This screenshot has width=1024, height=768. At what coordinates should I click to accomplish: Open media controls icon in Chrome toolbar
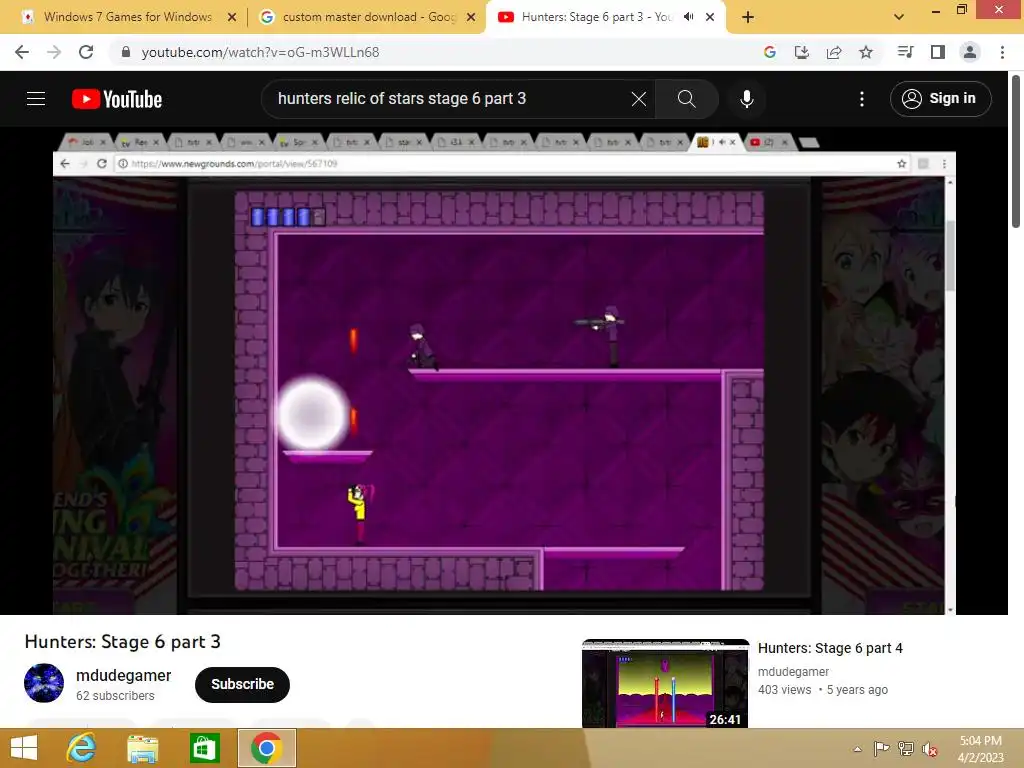pyautogui.click(x=905, y=52)
